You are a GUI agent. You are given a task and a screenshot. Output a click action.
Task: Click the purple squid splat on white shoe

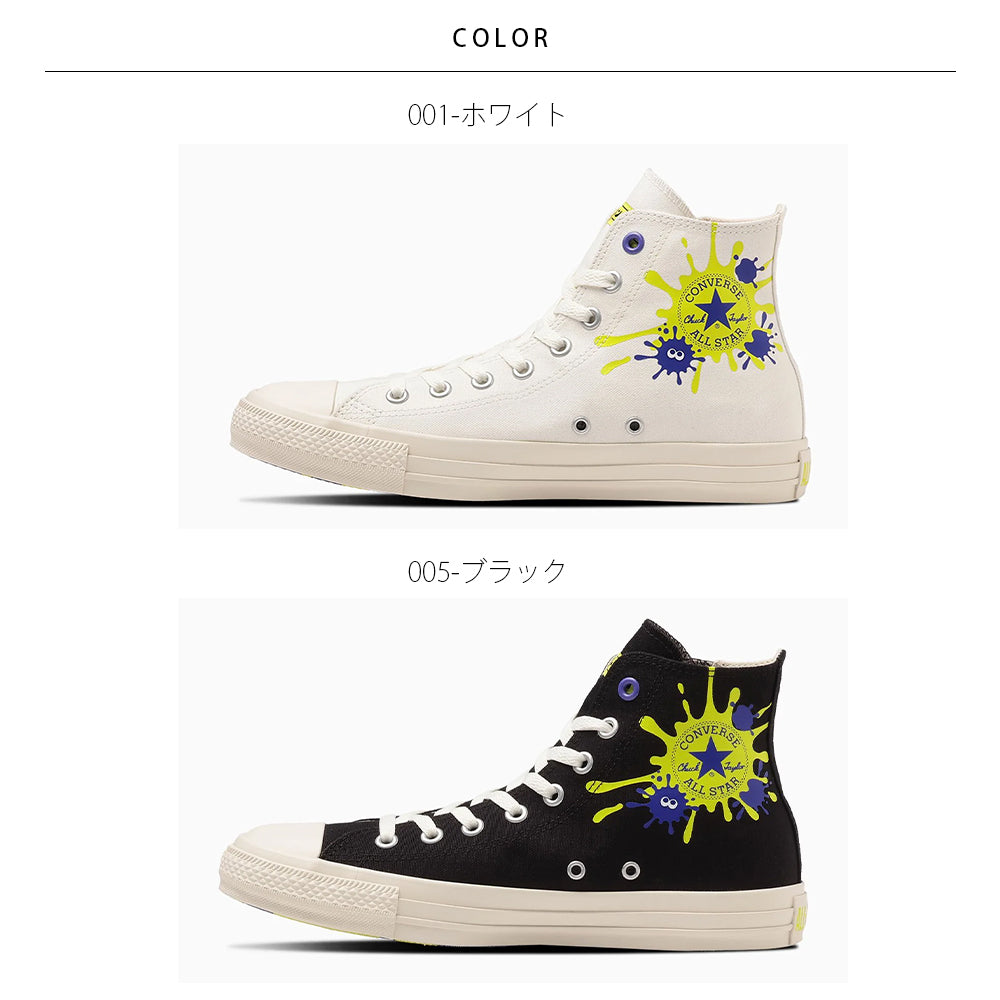(672, 353)
